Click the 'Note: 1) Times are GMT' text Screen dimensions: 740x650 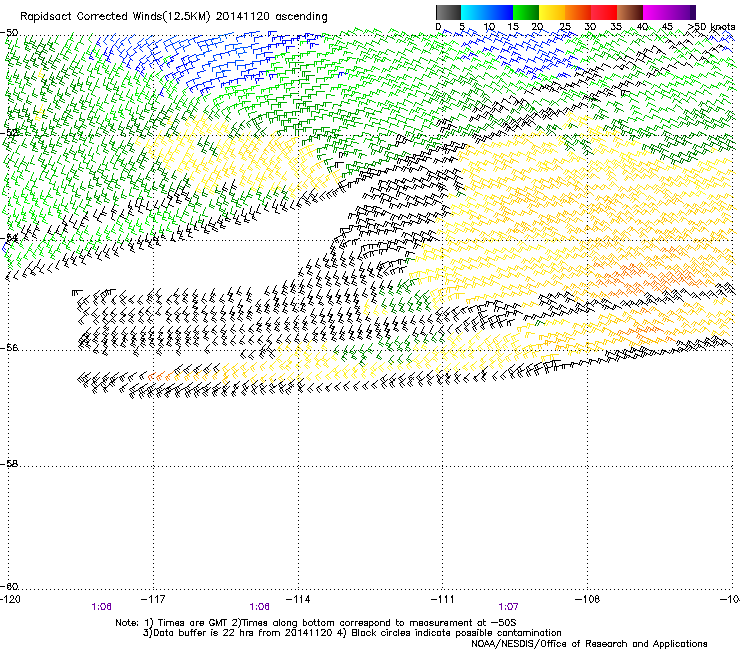[172, 623]
